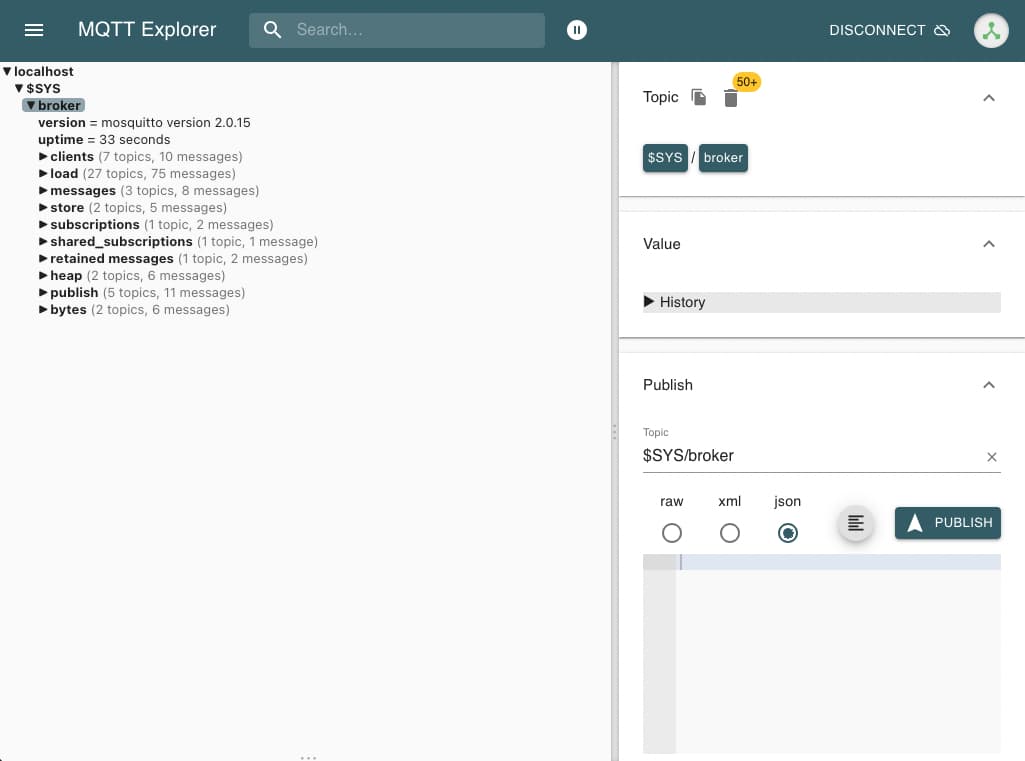Open the hamburger menu

pyautogui.click(x=33, y=29)
